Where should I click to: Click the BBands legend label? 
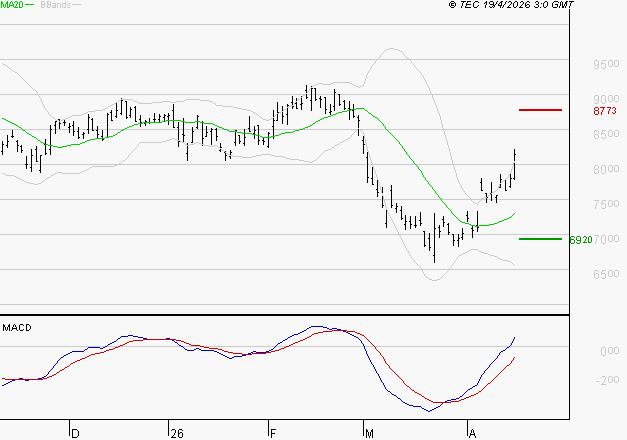click(55, 4)
